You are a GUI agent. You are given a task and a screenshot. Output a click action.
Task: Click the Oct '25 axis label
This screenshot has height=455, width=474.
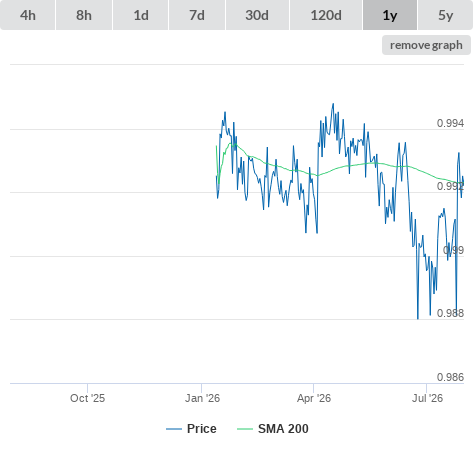click(87, 398)
